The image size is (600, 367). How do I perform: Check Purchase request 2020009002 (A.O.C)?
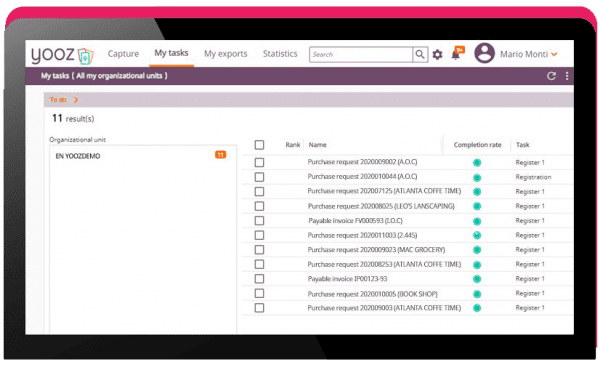[259, 163]
